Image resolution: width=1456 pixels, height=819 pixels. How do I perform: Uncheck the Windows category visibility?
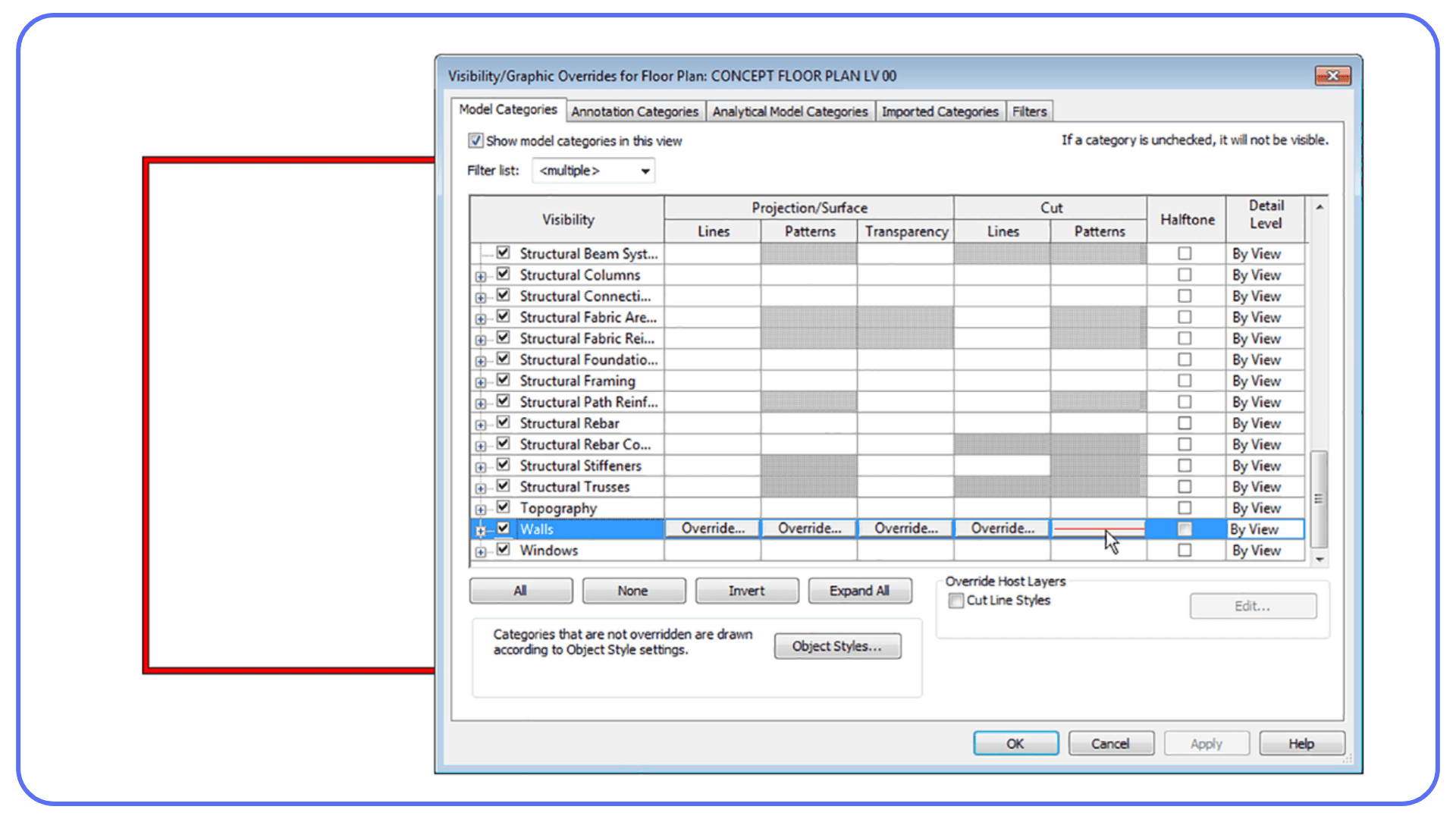click(x=503, y=549)
